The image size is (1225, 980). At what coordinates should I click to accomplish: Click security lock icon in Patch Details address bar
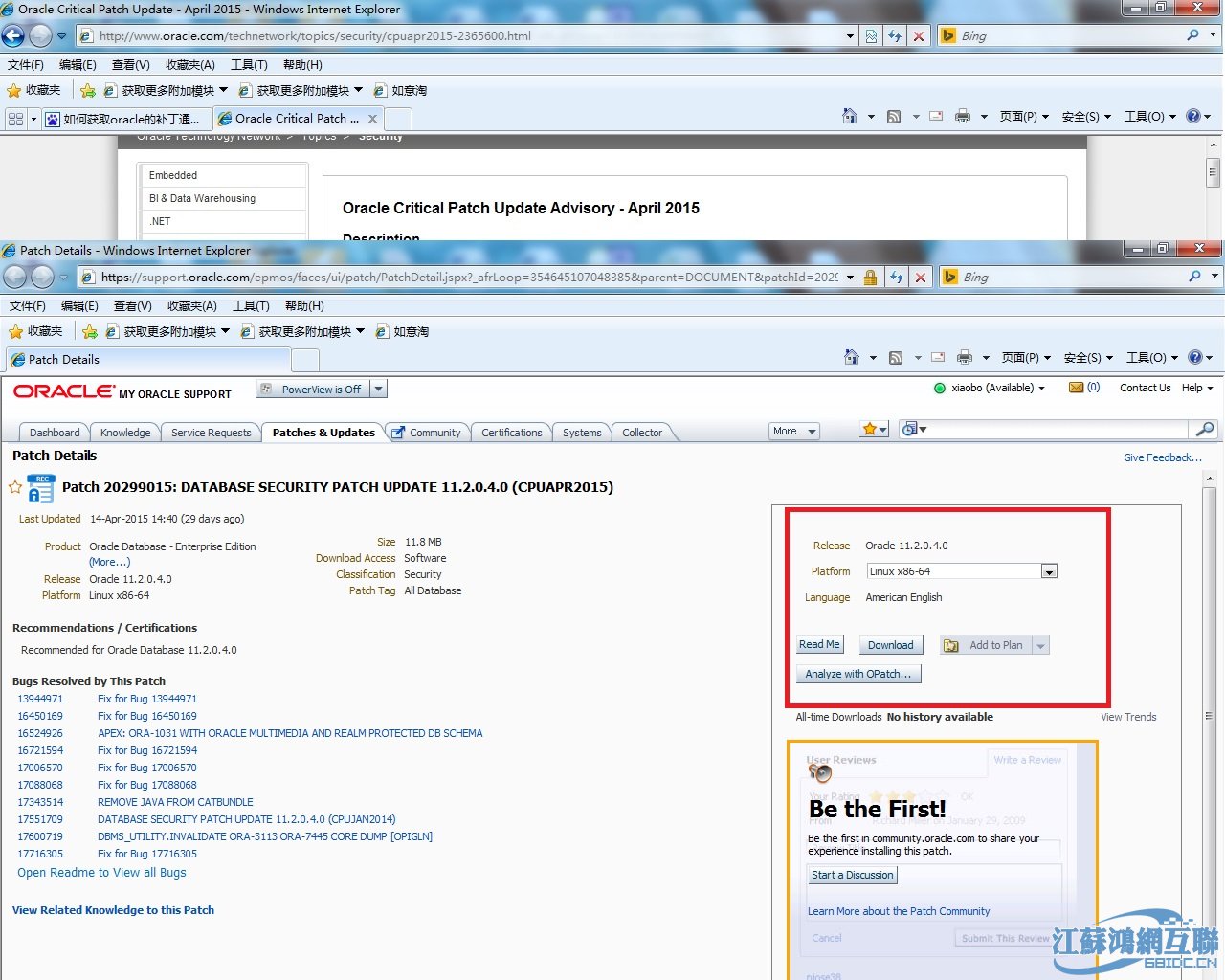[x=871, y=277]
